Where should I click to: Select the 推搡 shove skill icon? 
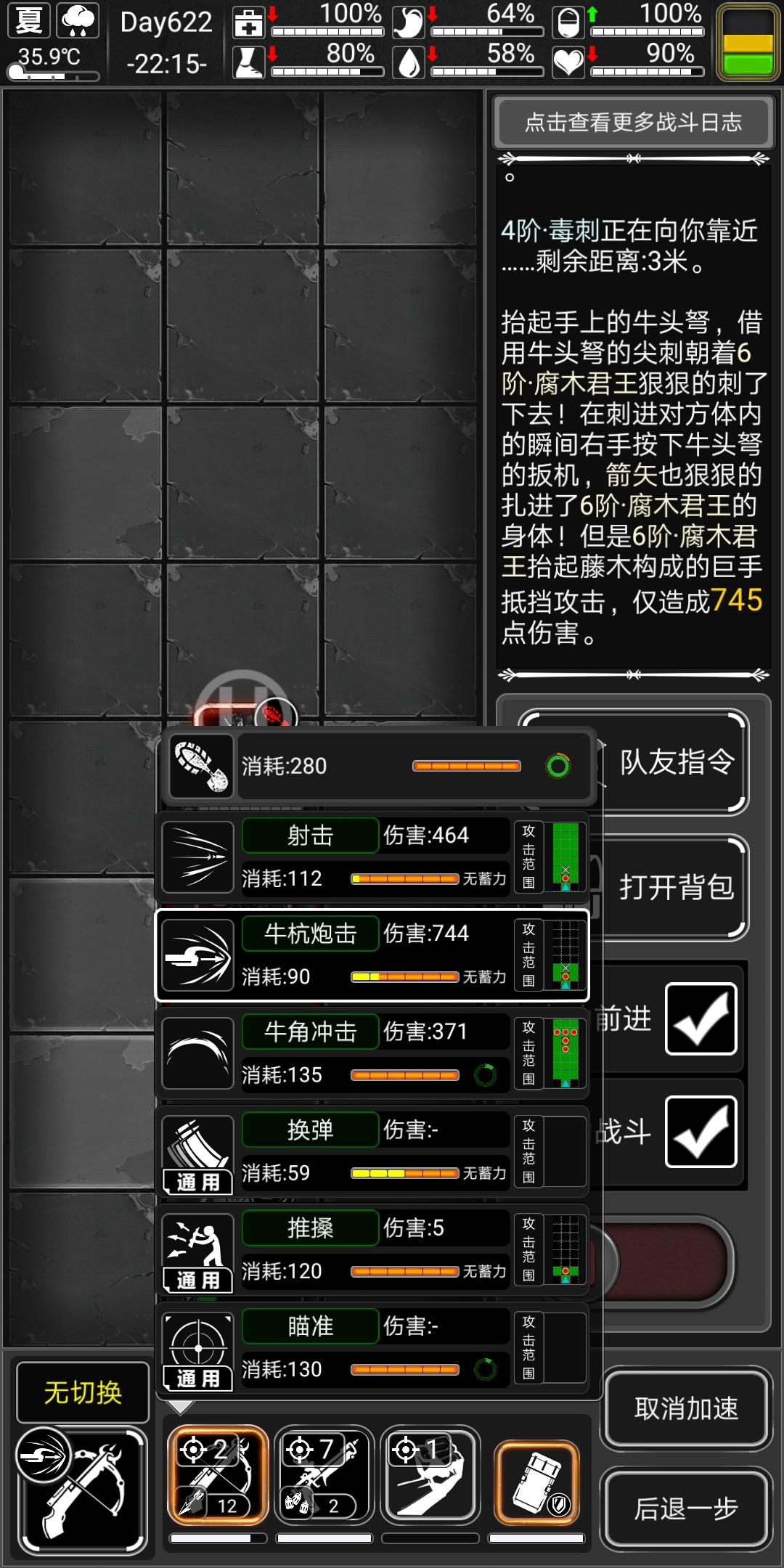coord(197,1249)
